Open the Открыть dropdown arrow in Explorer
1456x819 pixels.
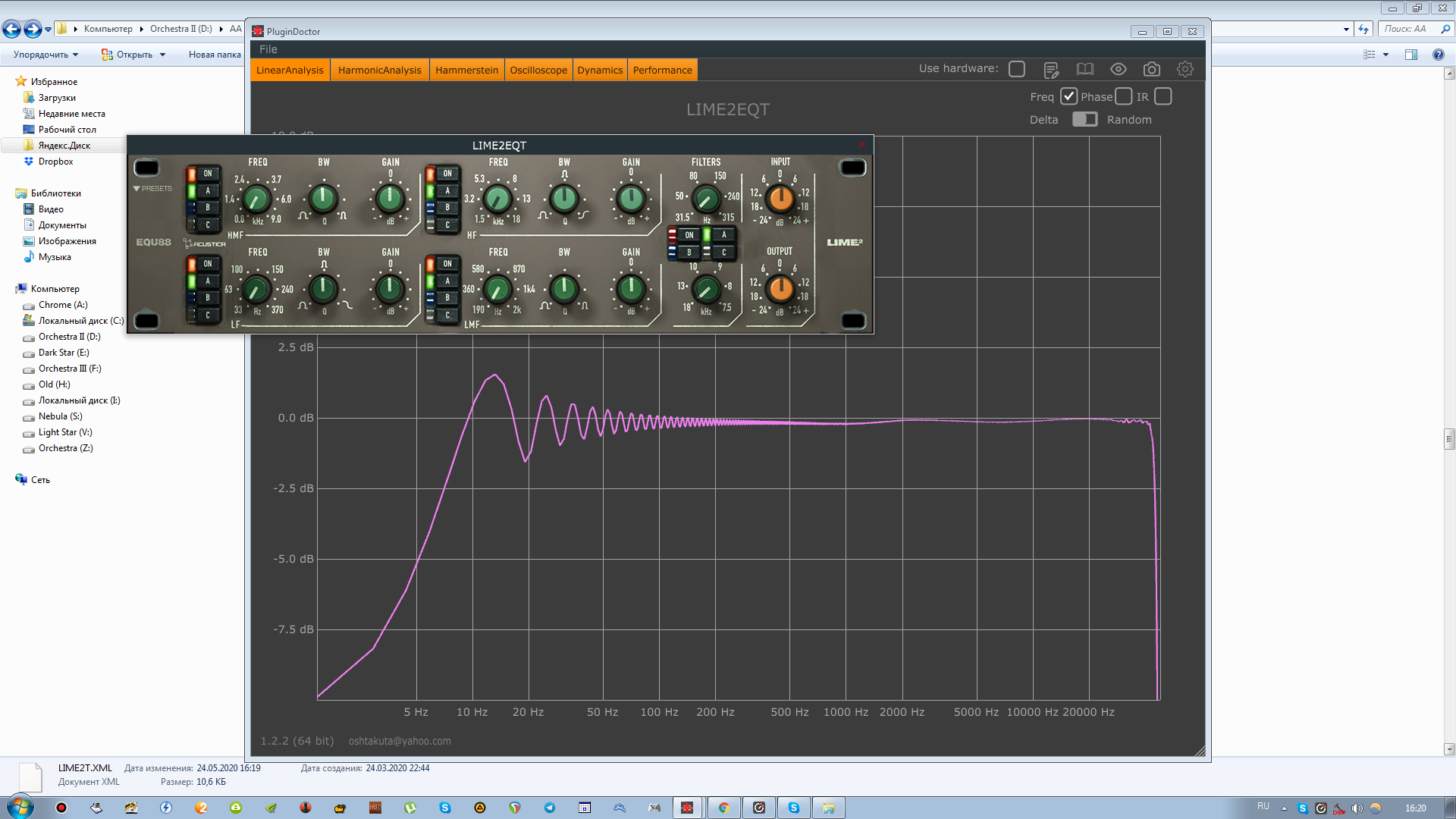(x=162, y=55)
